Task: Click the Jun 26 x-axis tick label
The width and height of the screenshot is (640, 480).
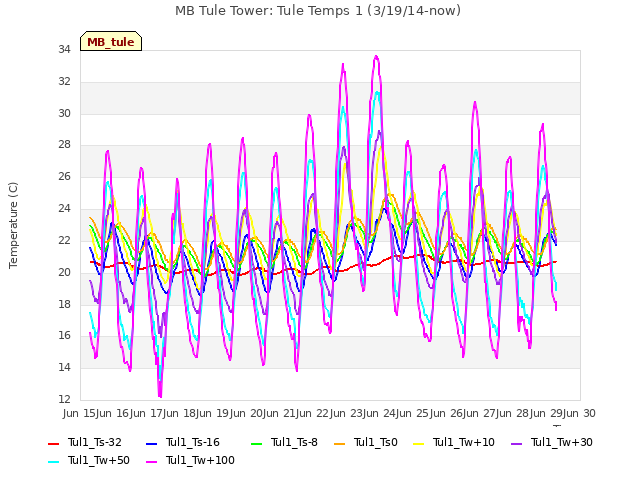Action: coord(447,413)
